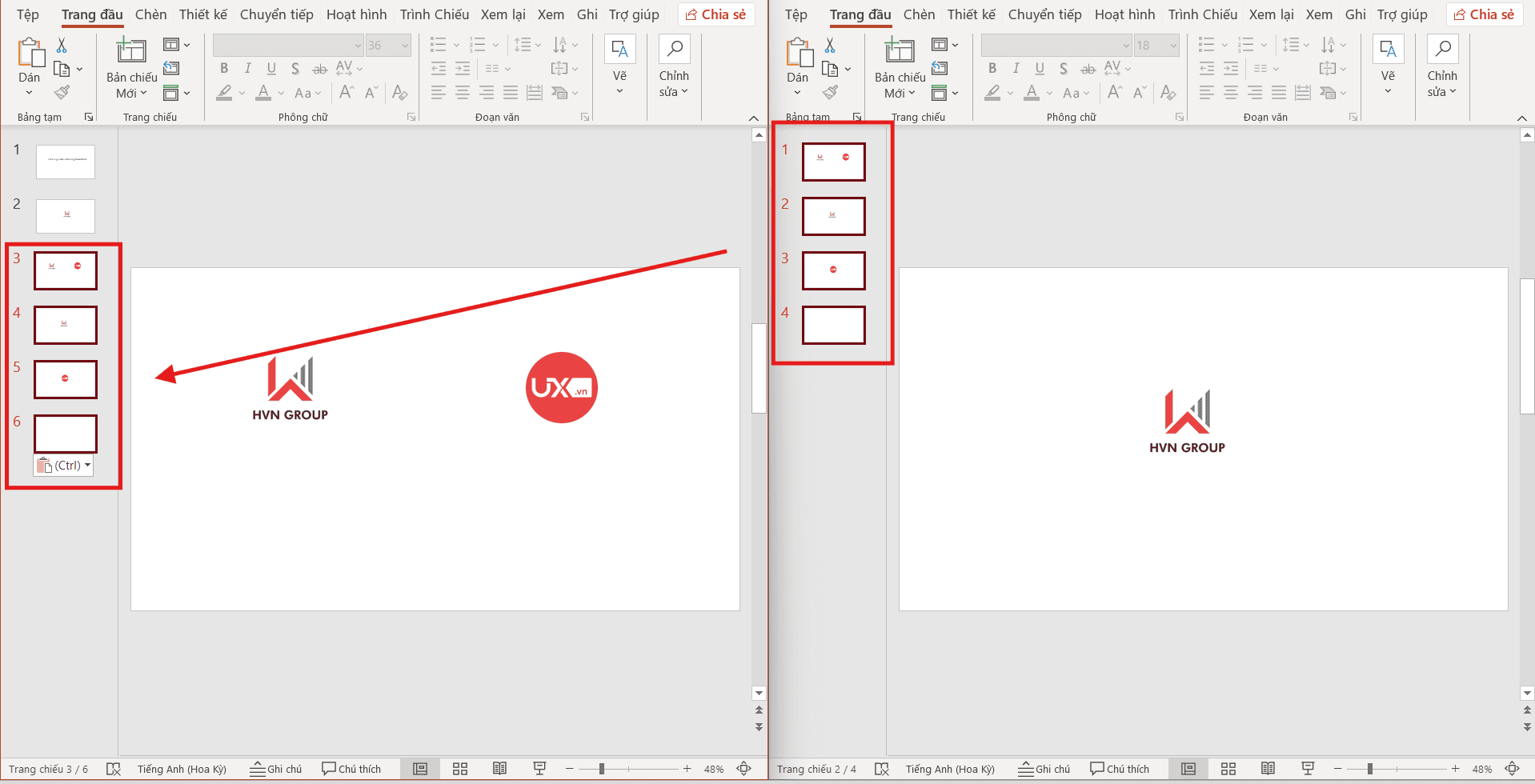Click Chia sẻ button in the left window

pyautogui.click(x=716, y=14)
